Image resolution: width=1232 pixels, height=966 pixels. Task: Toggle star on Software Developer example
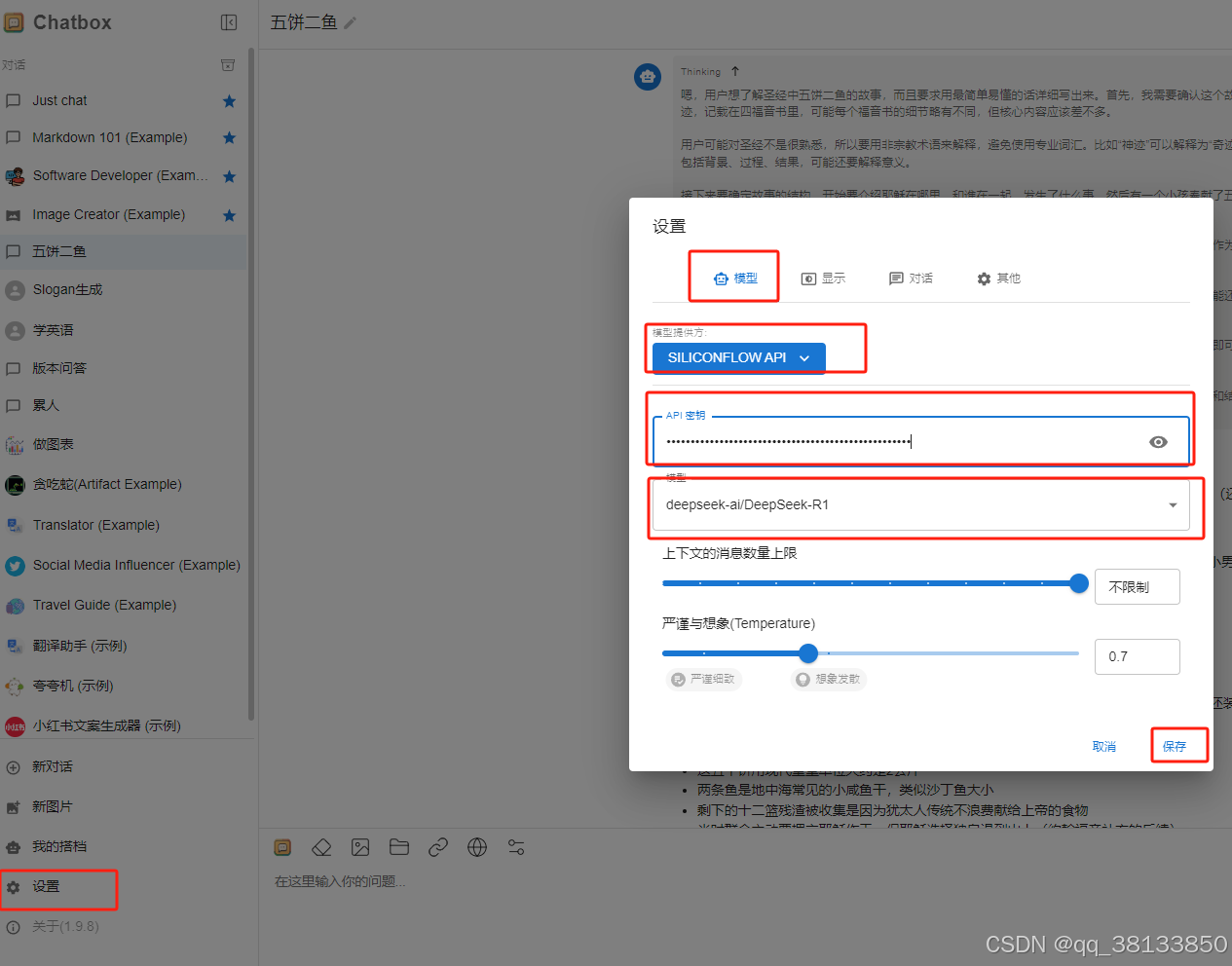tap(229, 176)
